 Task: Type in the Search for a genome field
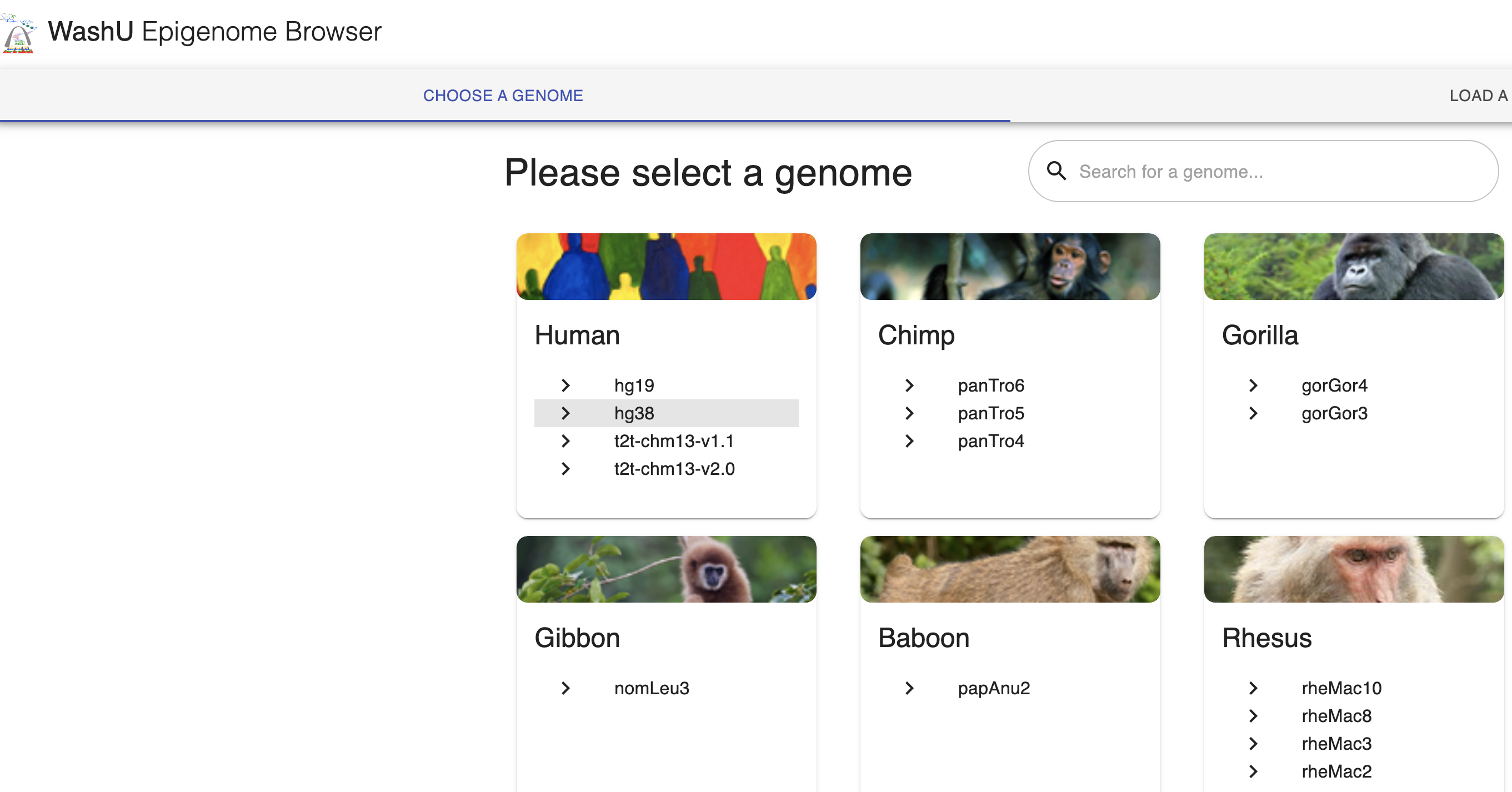(x=1262, y=171)
